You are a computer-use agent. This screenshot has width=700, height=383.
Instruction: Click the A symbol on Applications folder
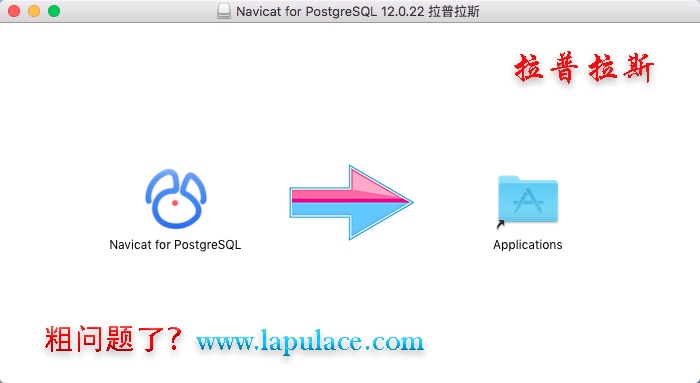point(528,201)
